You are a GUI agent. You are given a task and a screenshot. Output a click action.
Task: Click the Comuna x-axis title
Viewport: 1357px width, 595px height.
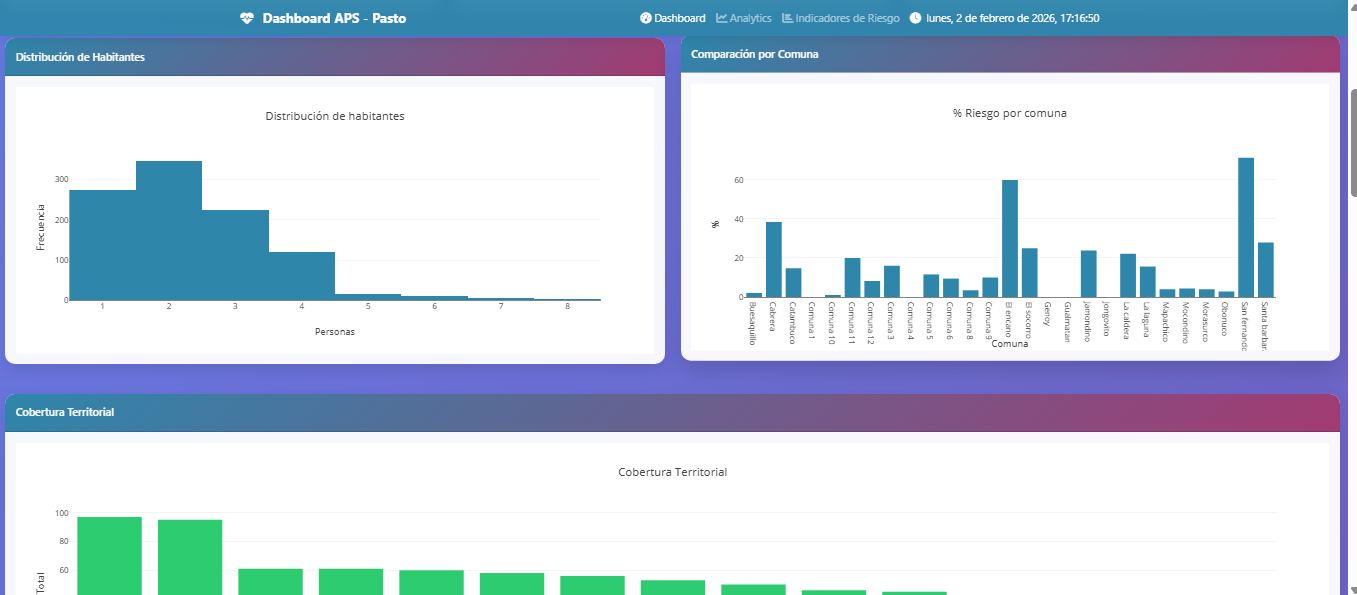[1010, 344]
